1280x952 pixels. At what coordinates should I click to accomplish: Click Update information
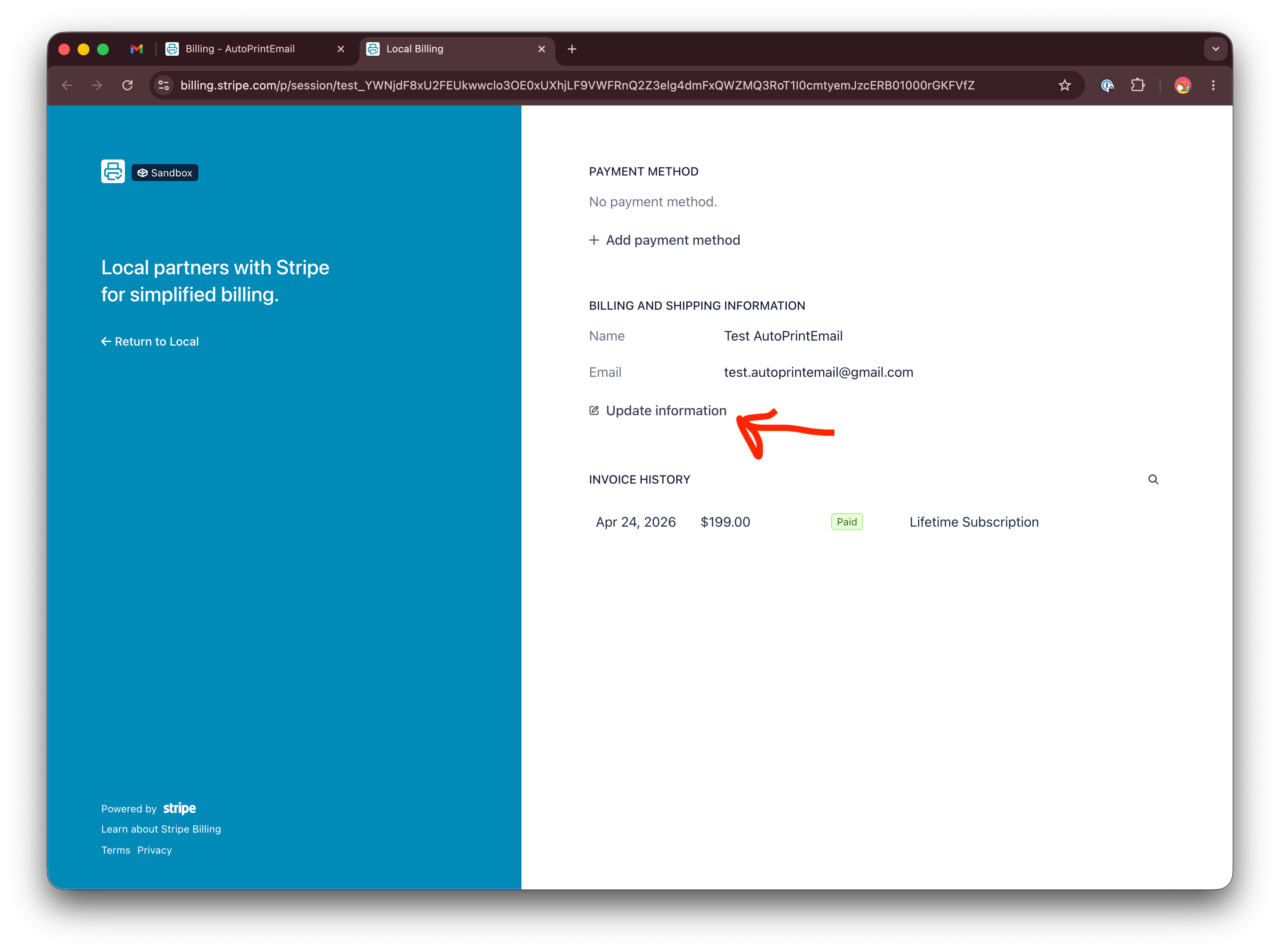658,410
